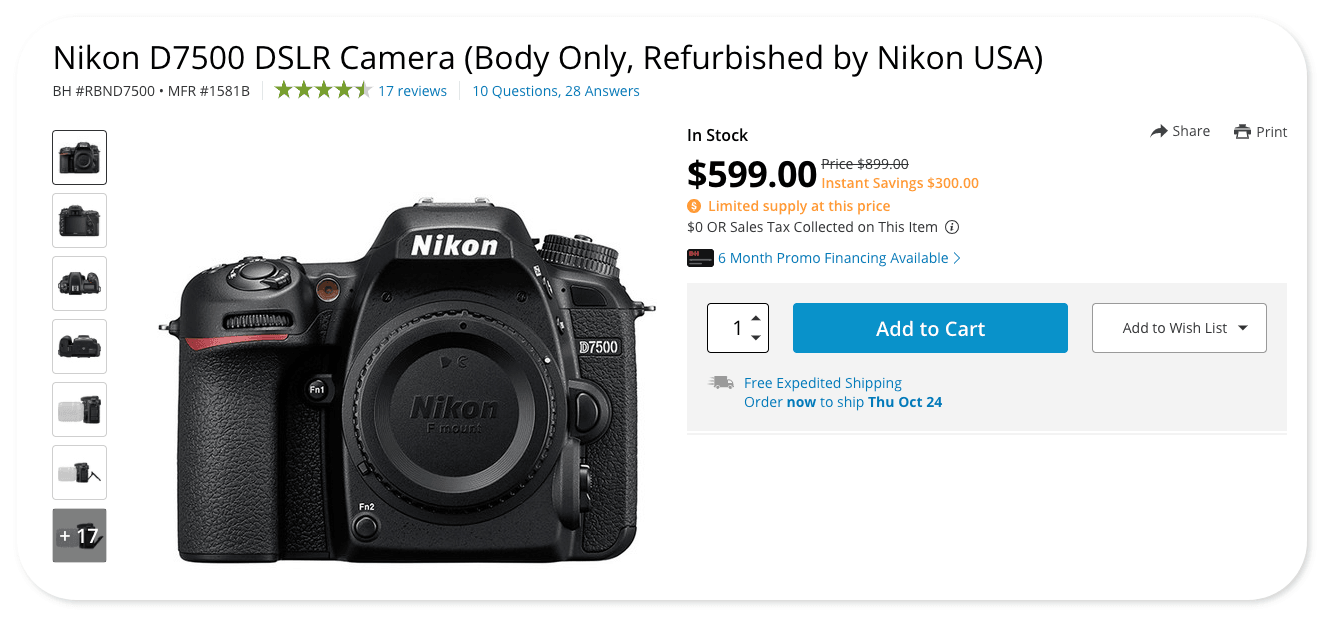Click the green star rating

click(x=322, y=91)
